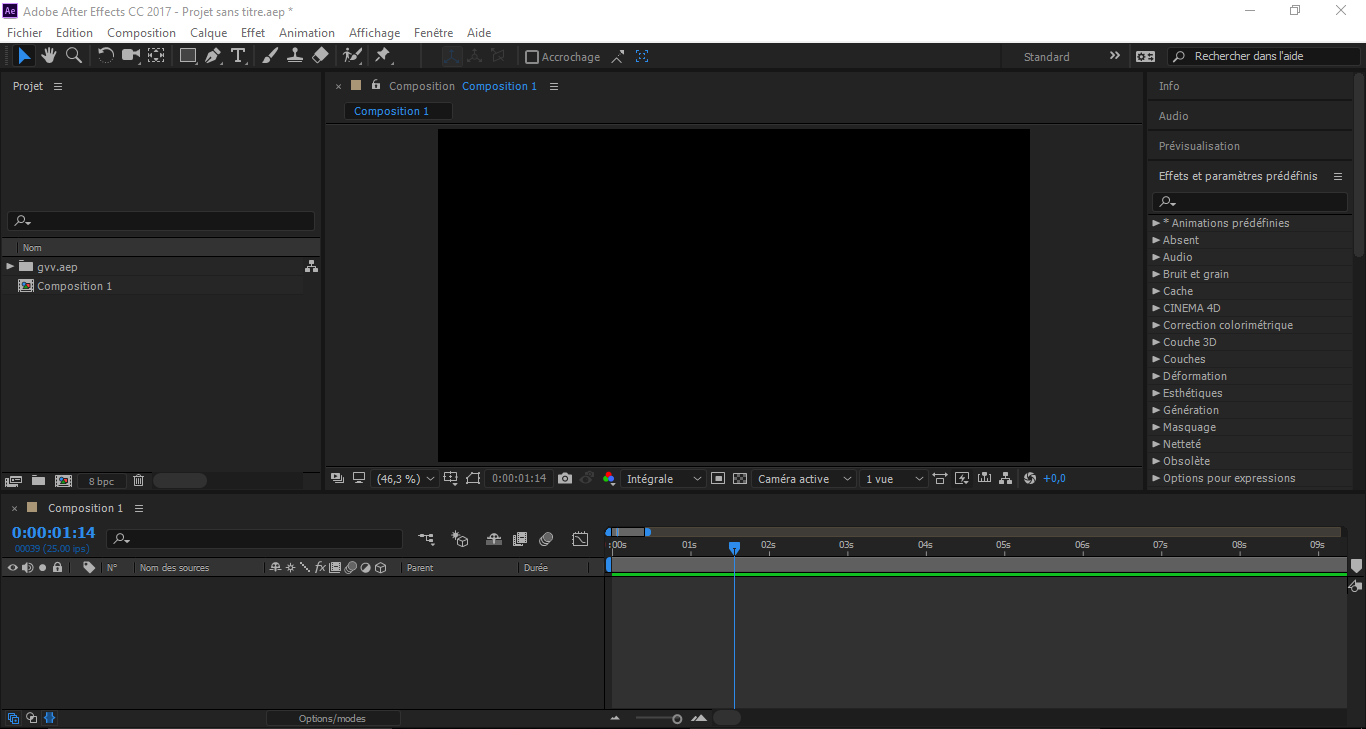
Task: Toggle the transparency grid button
Action: pos(740,479)
